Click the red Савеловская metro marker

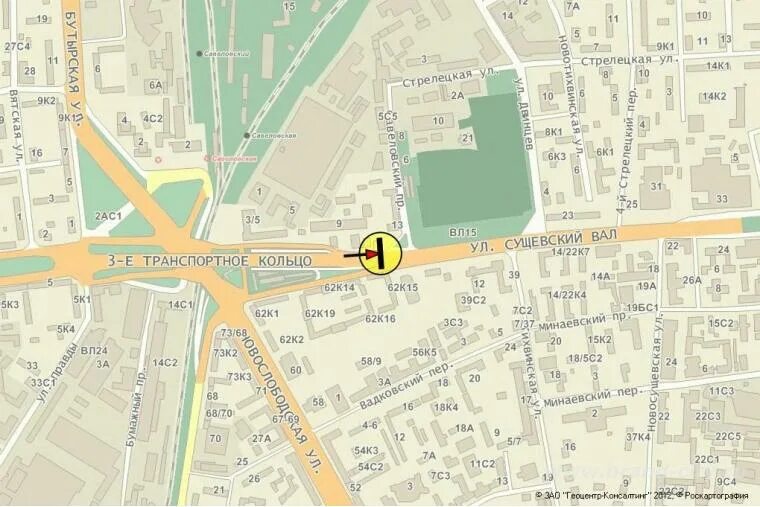pyautogui.click(x=207, y=158)
